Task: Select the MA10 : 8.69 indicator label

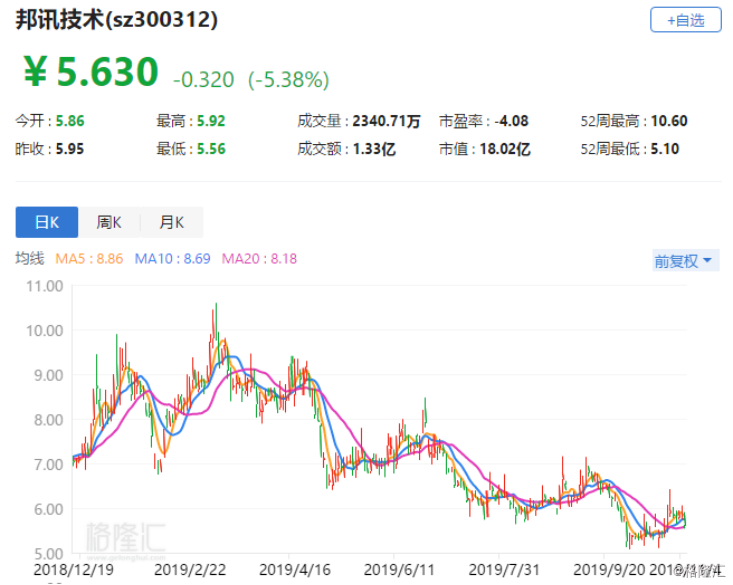Action: coord(172,259)
